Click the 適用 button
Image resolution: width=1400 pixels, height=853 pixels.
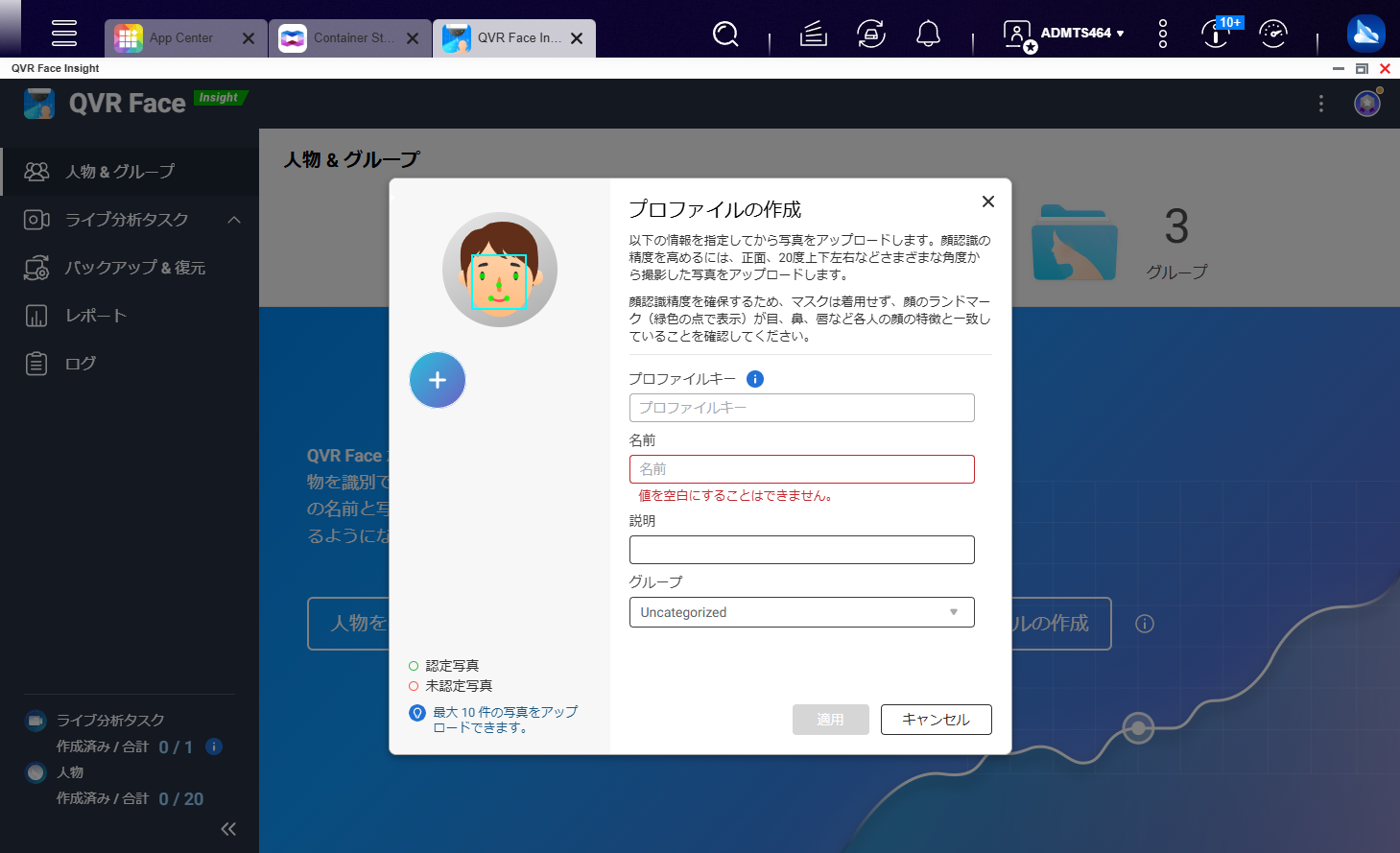[831, 720]
